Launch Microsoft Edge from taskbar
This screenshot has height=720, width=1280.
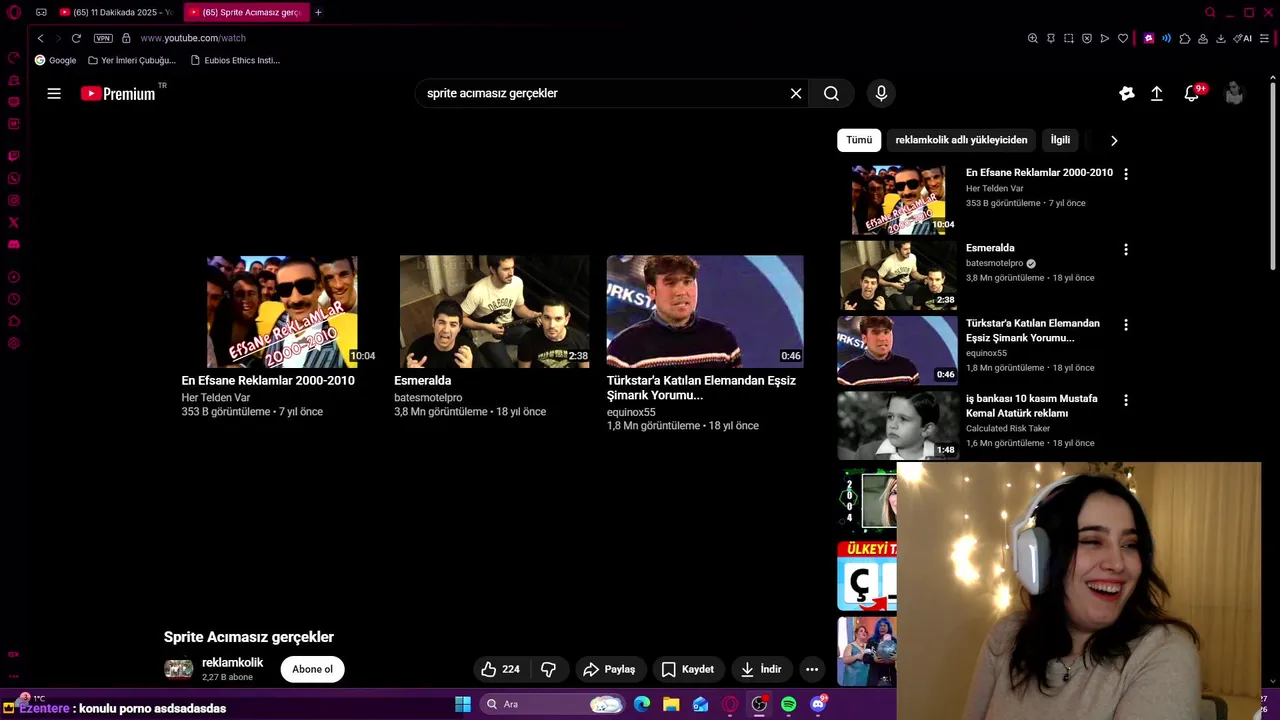(642, 704)
